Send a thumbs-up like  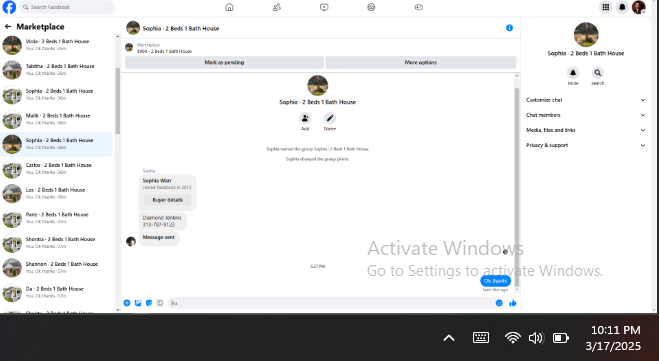(513, 303)
